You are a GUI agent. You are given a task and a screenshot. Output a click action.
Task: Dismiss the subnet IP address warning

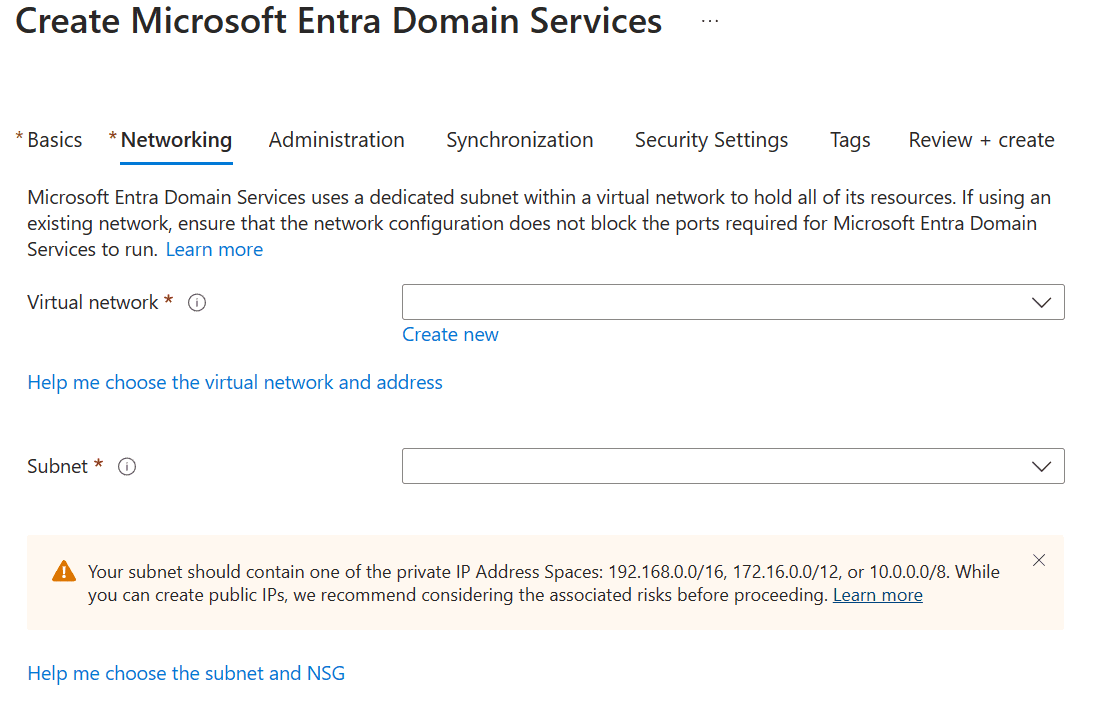tap(1038, 560)
